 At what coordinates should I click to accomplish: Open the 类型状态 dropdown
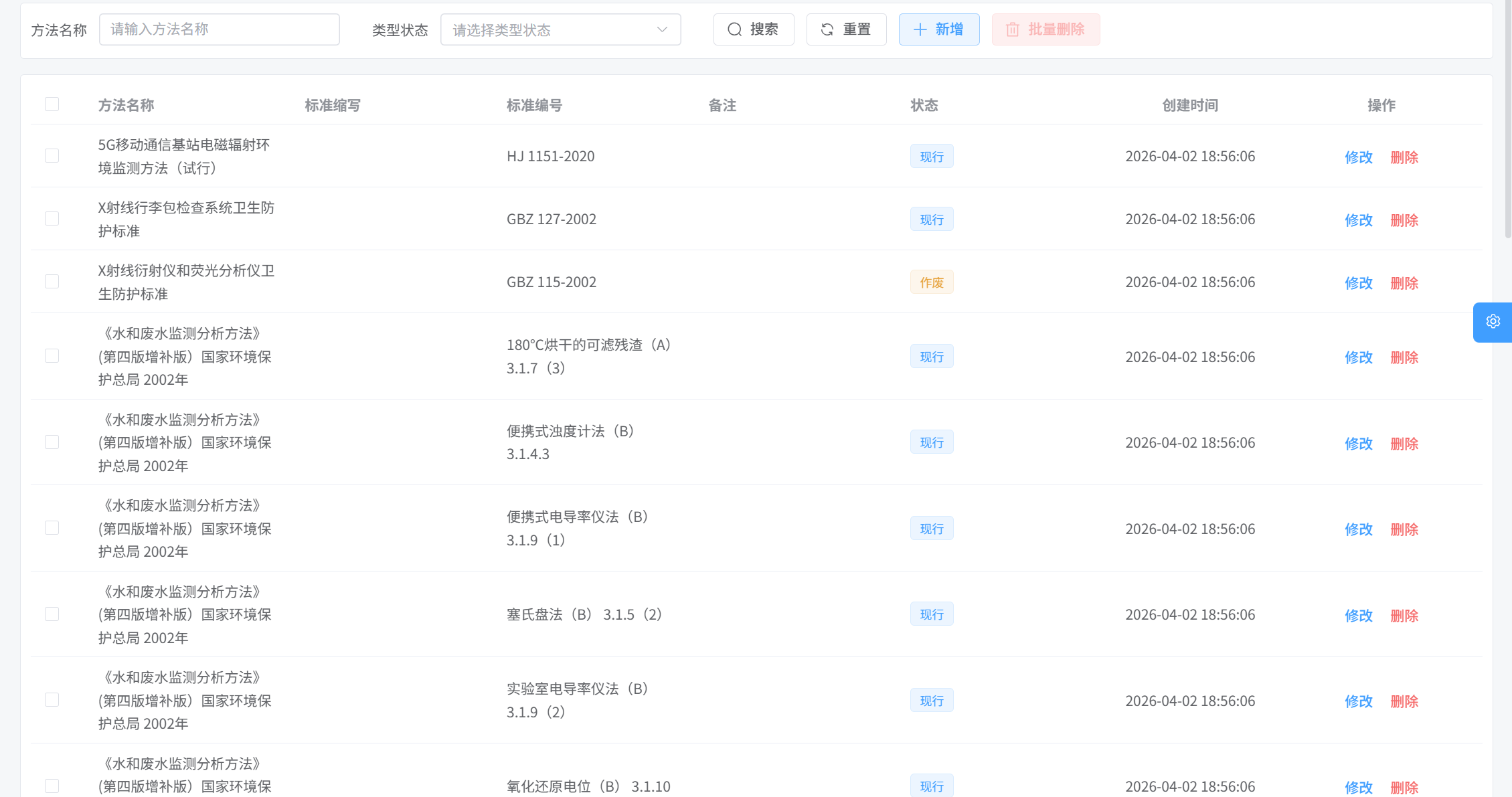click(560, 29)
